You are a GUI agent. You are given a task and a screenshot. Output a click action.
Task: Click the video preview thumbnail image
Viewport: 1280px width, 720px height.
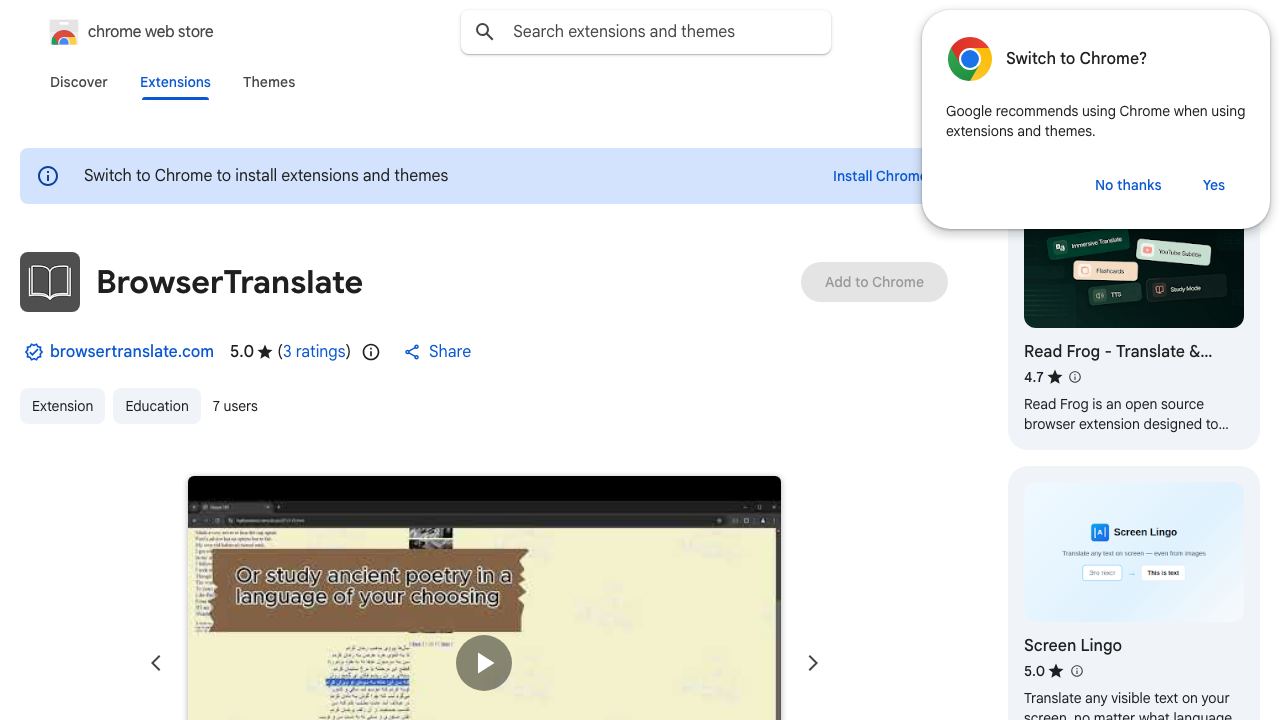[484, 598]
